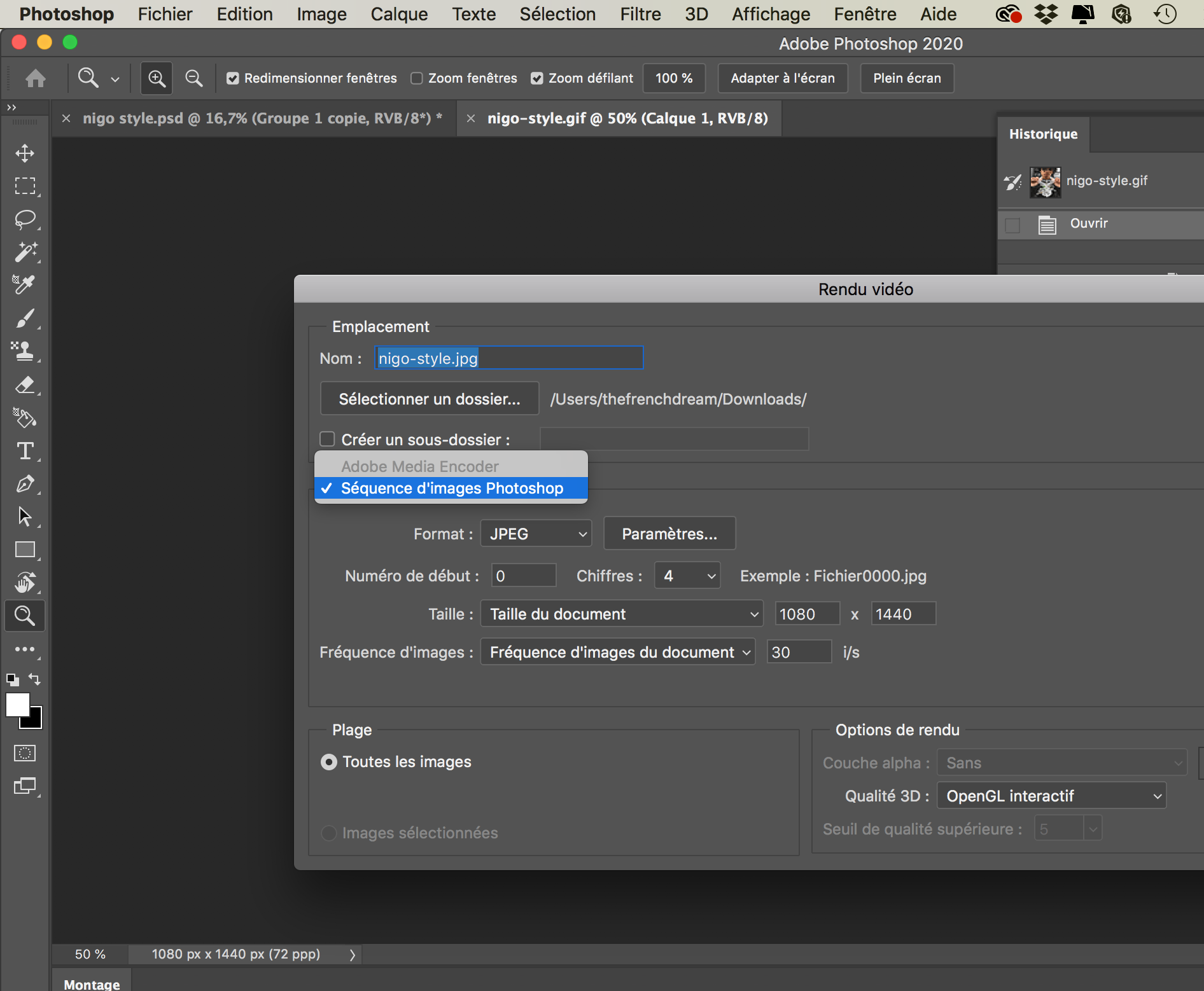Click the Sélectionner un dossier button
This screenshot has width=1204, height=991.
click(430, 399)
